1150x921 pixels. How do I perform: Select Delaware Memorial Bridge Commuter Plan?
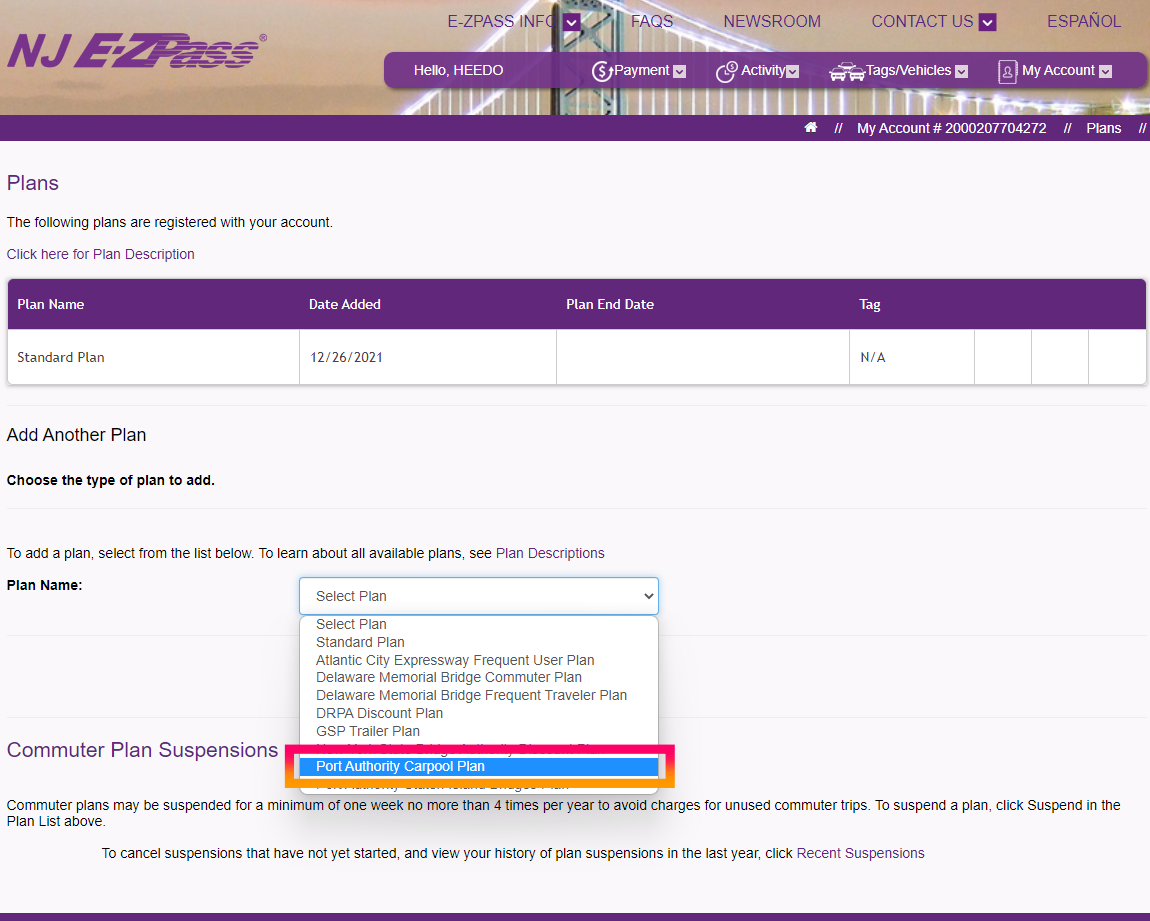tap(478, 678)
